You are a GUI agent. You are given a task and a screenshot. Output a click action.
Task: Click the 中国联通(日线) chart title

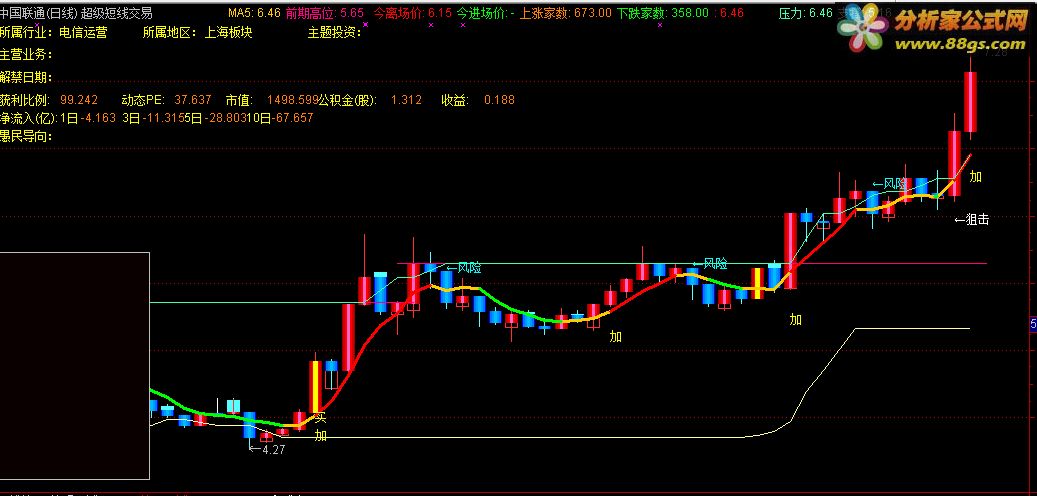pyautogui.click(x=39, y=13)
